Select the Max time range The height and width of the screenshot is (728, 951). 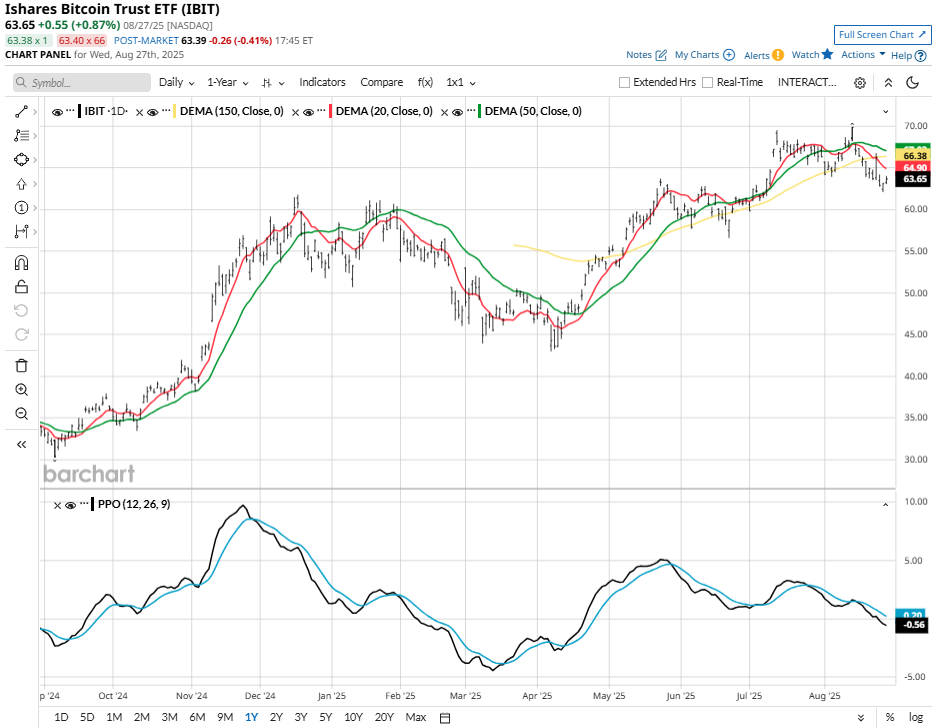tap(415, 718)
